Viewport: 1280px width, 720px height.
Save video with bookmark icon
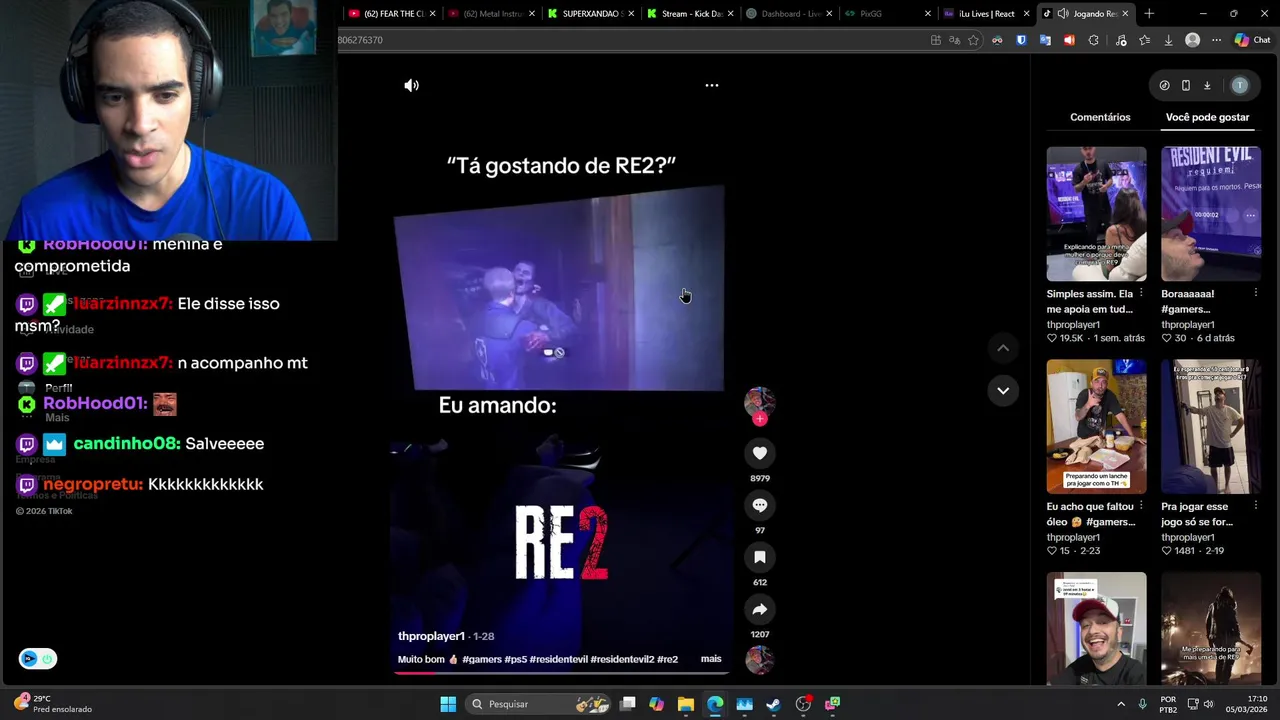(760, 557)
